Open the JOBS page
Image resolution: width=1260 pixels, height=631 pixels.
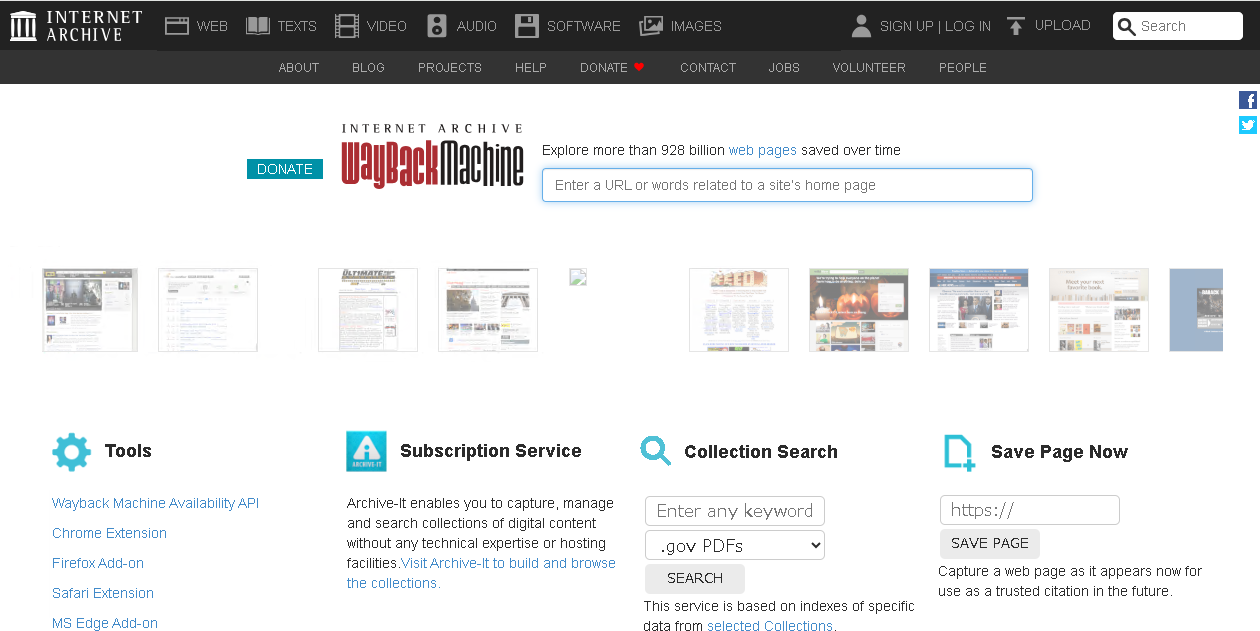click(x=784, y=67)
